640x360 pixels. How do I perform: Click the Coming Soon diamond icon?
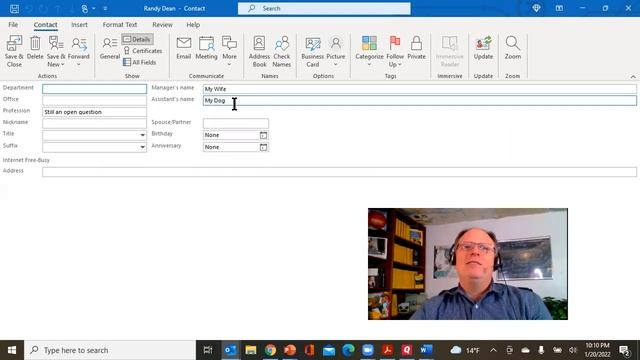pos(536,8)
